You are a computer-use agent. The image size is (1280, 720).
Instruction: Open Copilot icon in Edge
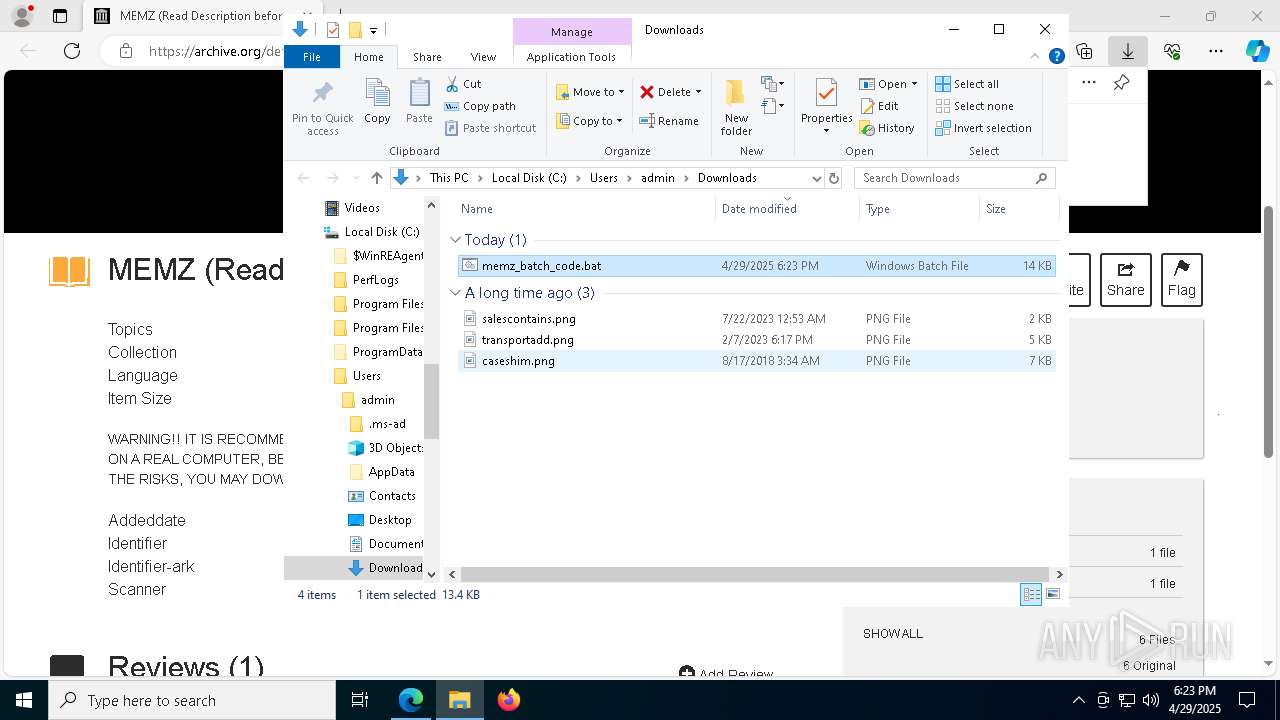point(1258,51)
